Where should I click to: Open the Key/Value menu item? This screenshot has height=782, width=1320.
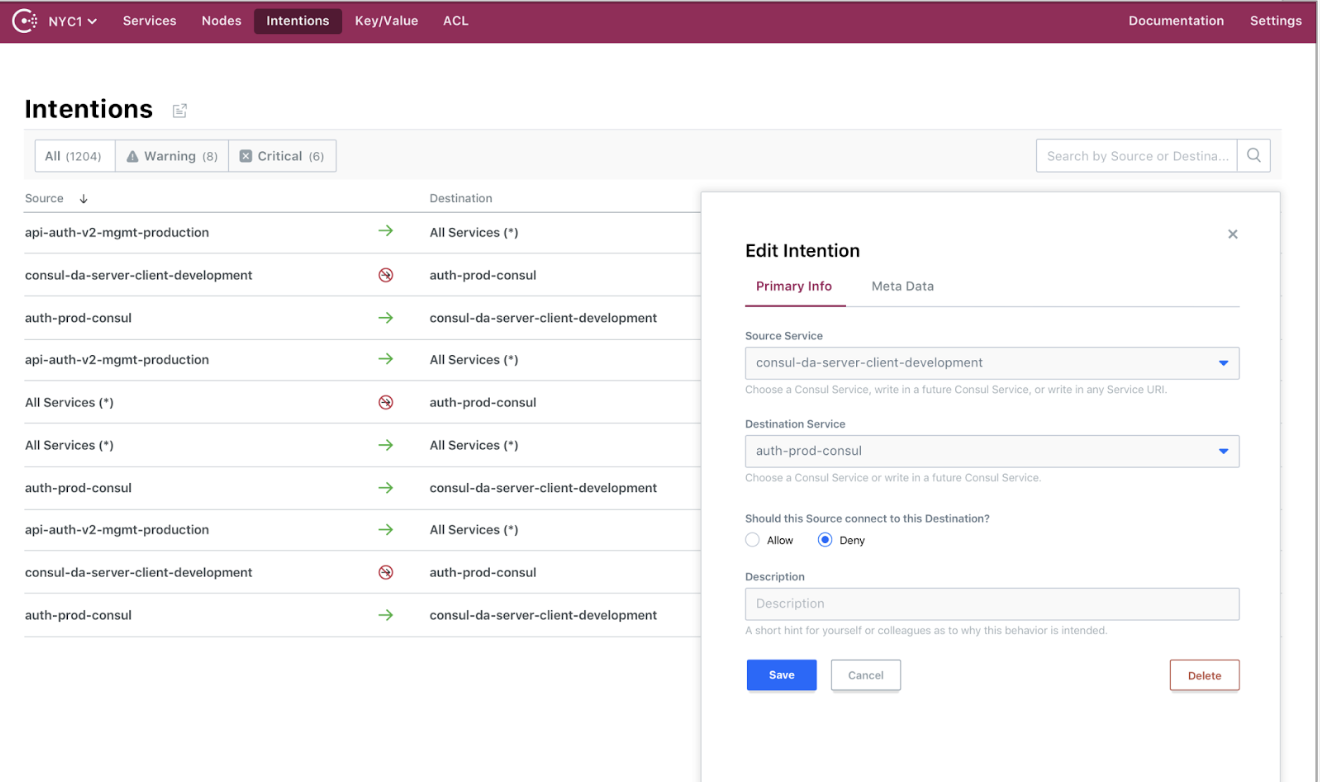coord(386,21)
